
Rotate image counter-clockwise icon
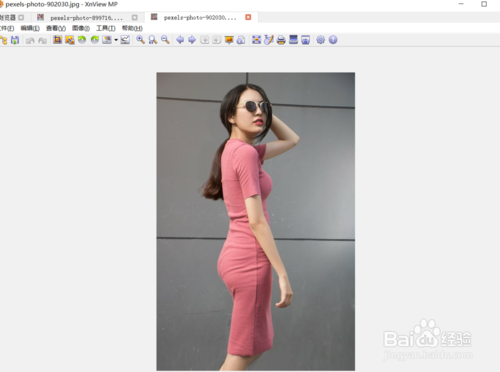coord(82,40)
